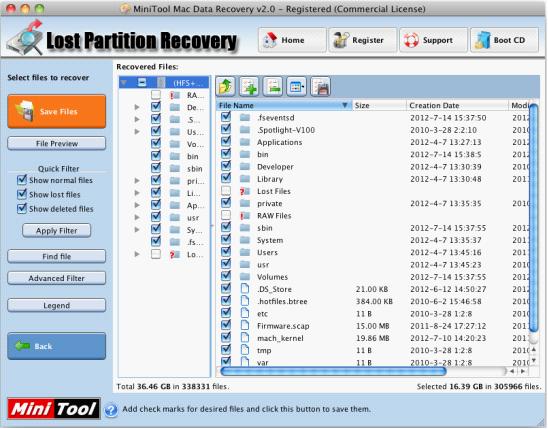The height and width of the screenshot is (429, 548).
Task: Toggle Show normal files checkbox
Action: click(x=22, y=180)
